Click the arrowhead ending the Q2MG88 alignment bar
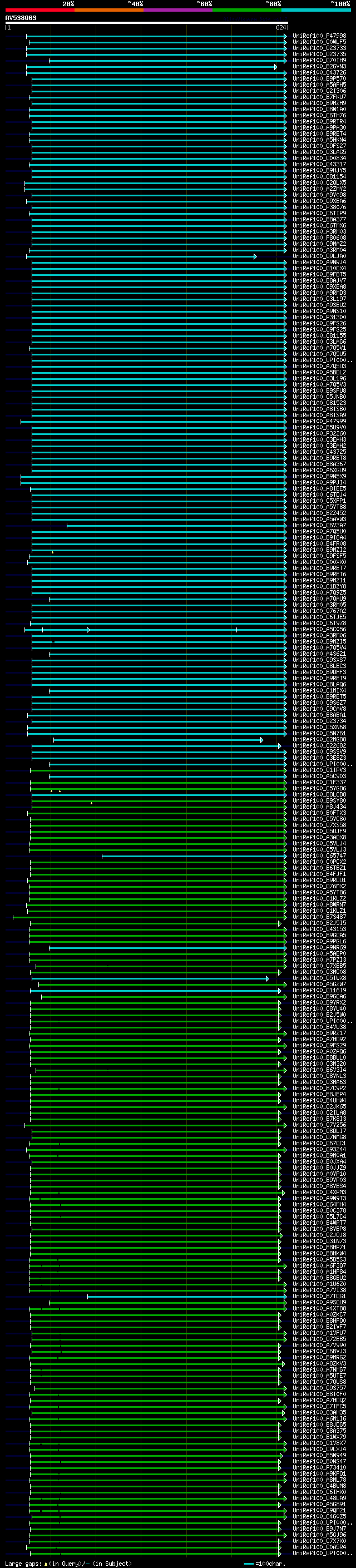Viewport: 356px width, 1568px height. coord(261,740)
